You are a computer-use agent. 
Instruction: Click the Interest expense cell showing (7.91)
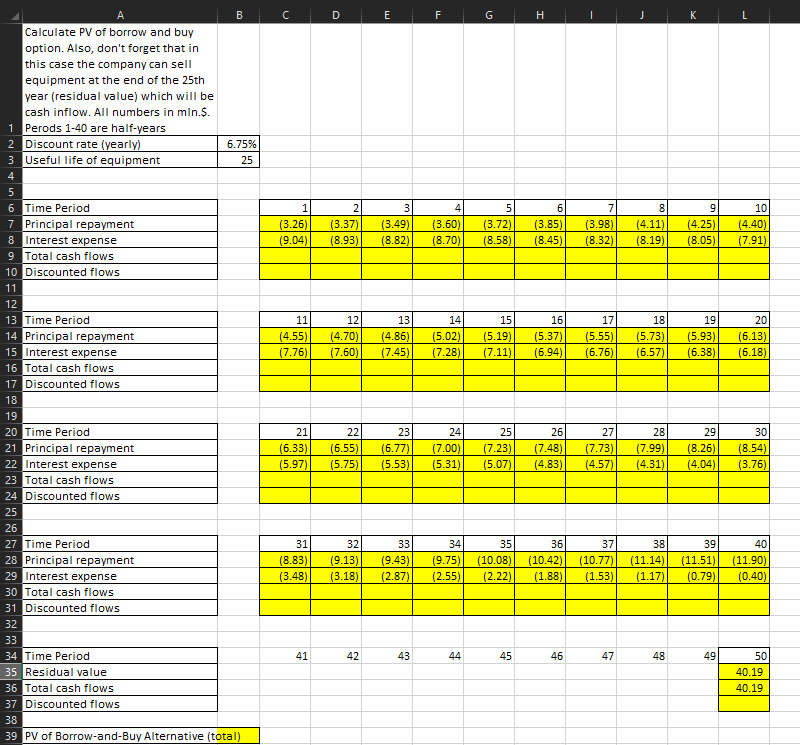(744, 240)
